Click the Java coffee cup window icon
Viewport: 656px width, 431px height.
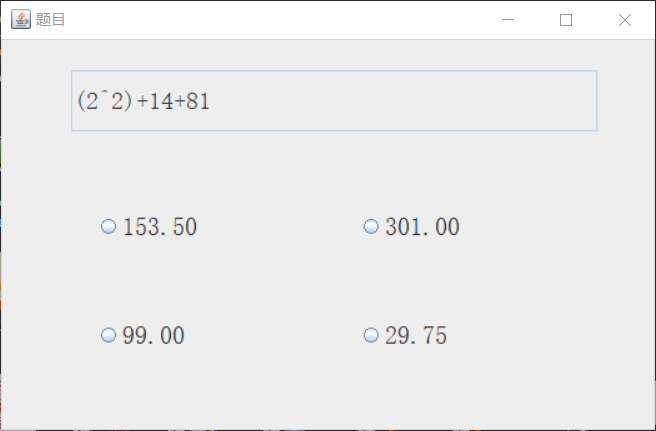coord(20,19)
